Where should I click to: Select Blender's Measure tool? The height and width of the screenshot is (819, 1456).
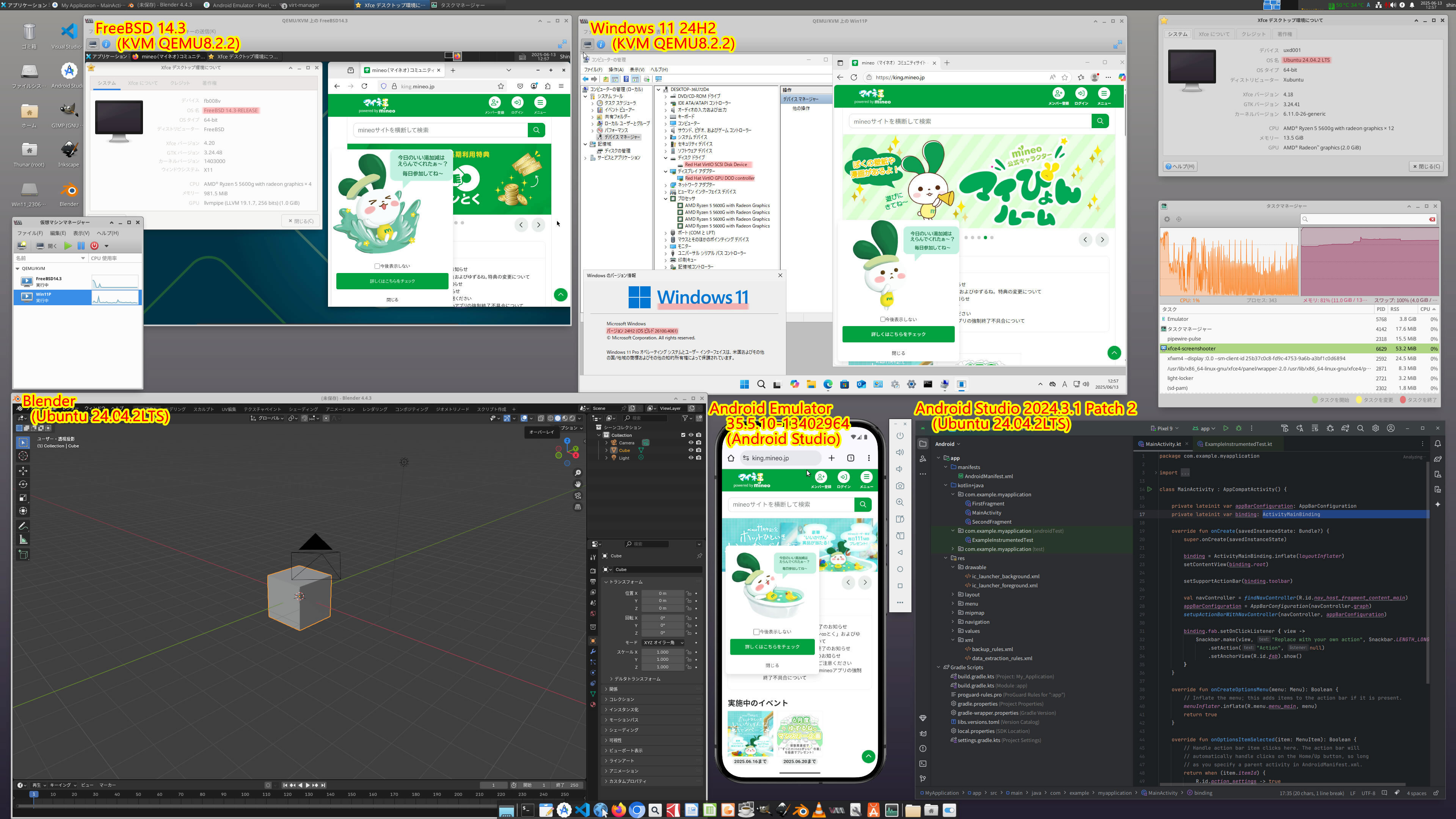23,540
